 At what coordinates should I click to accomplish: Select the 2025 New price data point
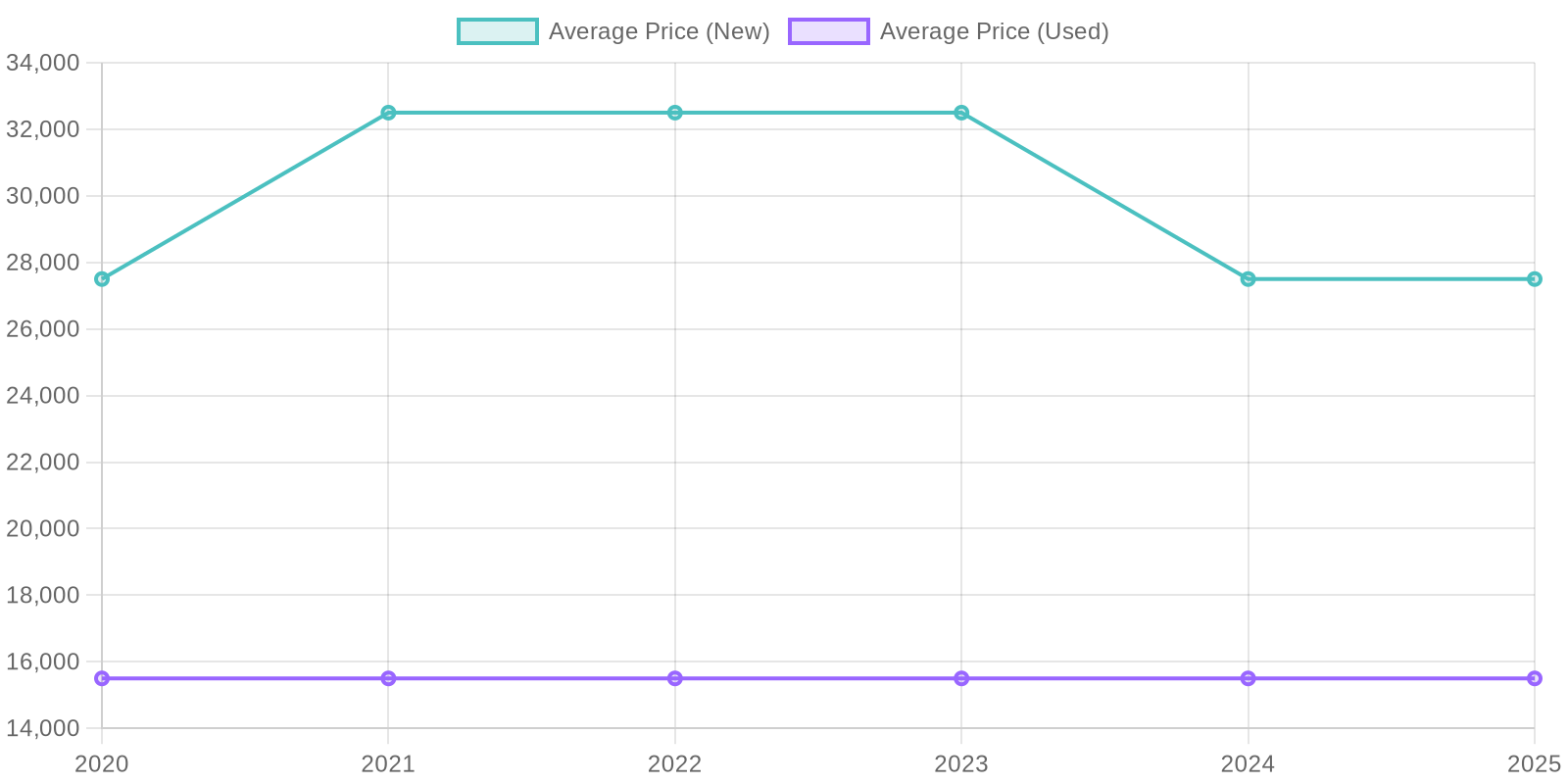point(1535,279)
